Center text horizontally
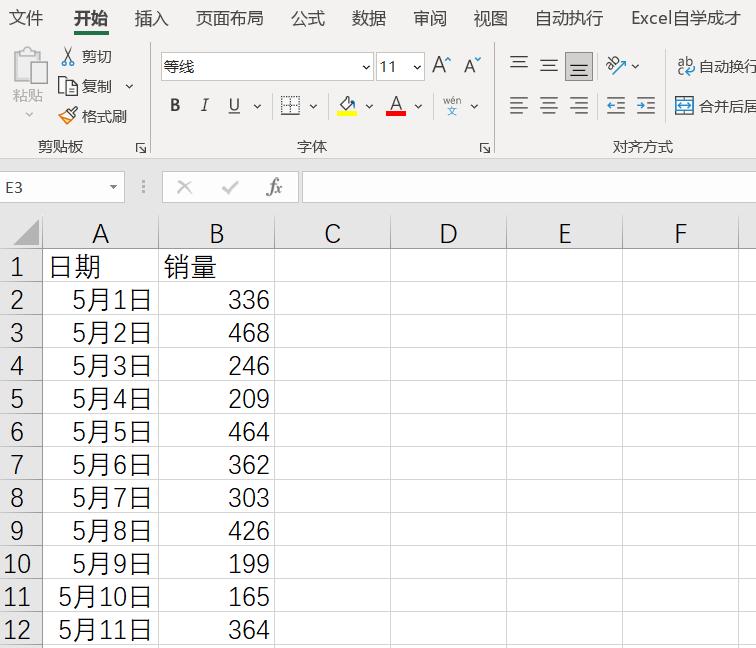Screen dimensions: 756x648 point(549,106)
